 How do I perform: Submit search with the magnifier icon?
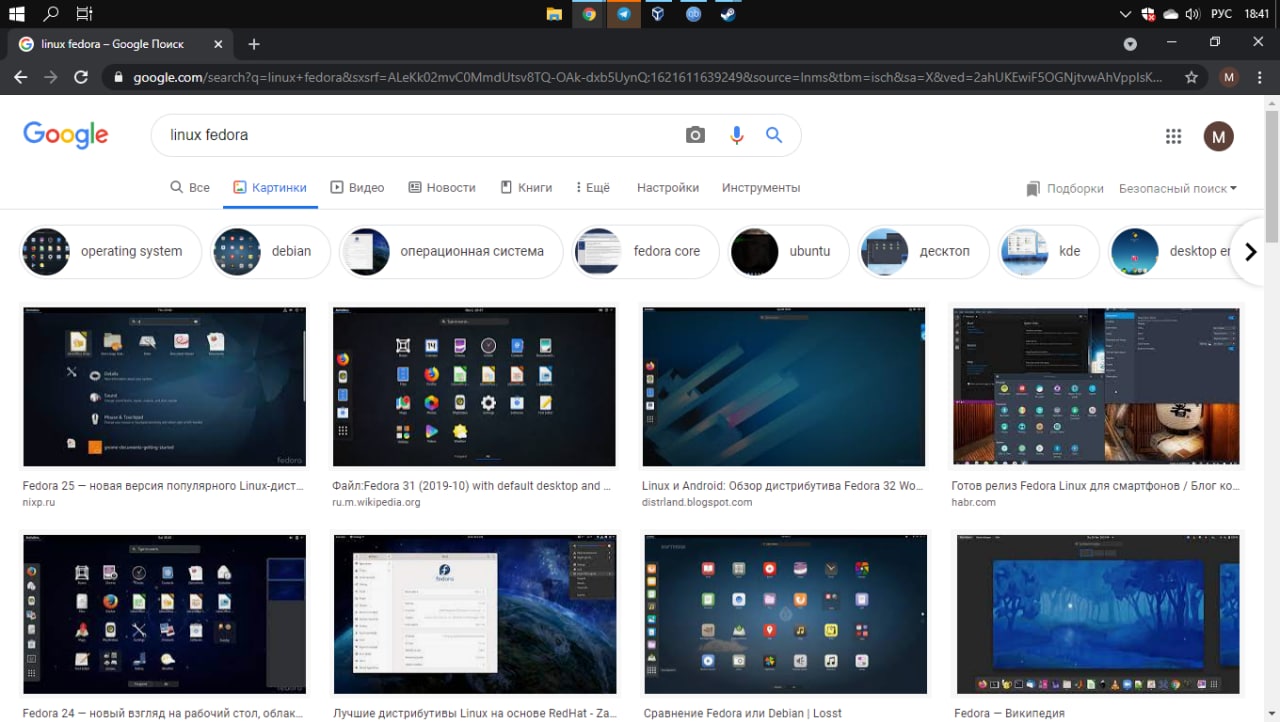[774, 135]
